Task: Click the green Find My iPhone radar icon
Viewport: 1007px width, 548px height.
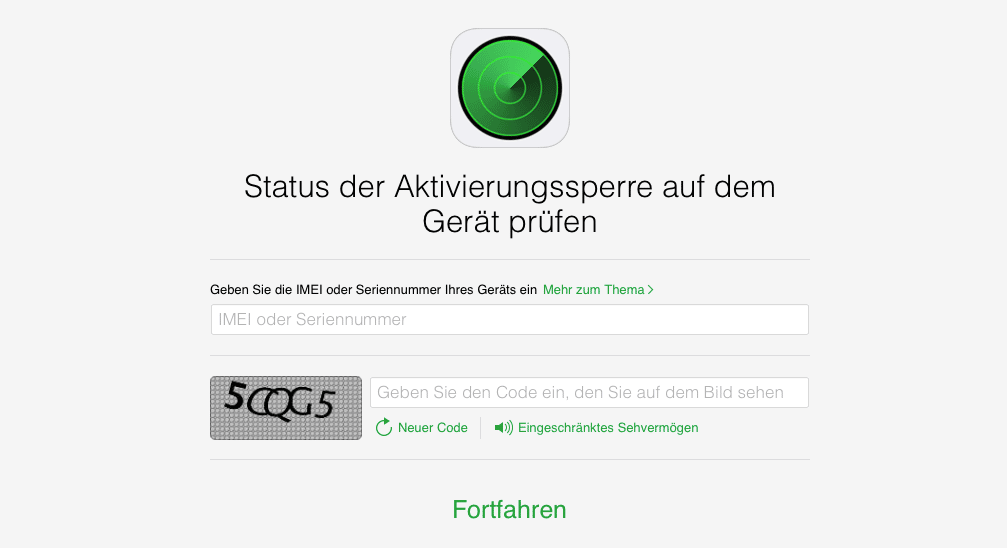Action: coord(510,88)
